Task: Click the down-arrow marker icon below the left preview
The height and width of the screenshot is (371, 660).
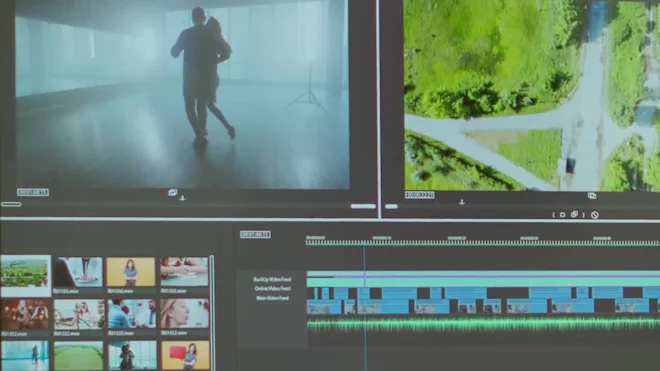Action: (182, 198)
